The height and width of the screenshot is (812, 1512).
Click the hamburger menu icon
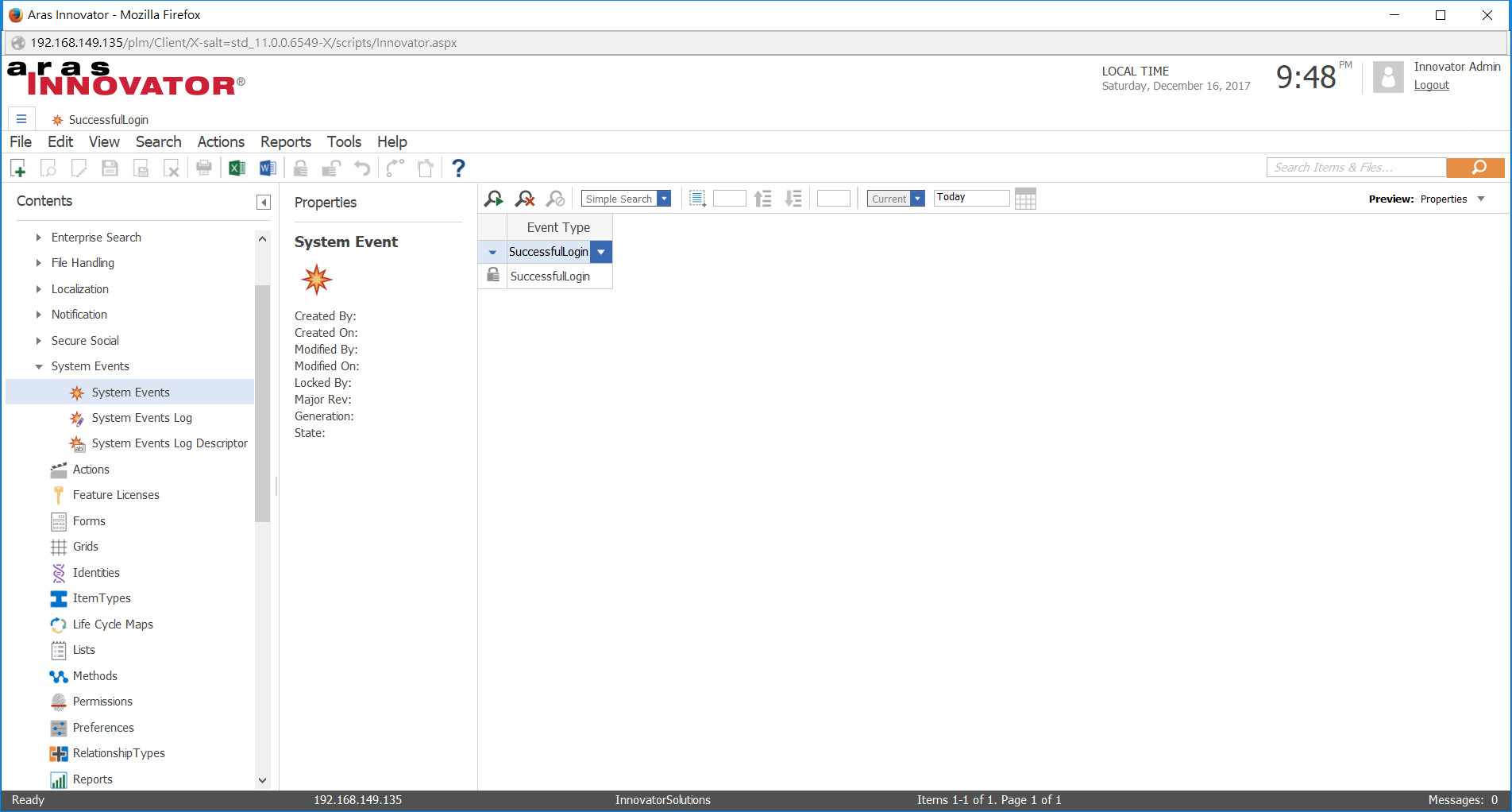click(21, 119)
